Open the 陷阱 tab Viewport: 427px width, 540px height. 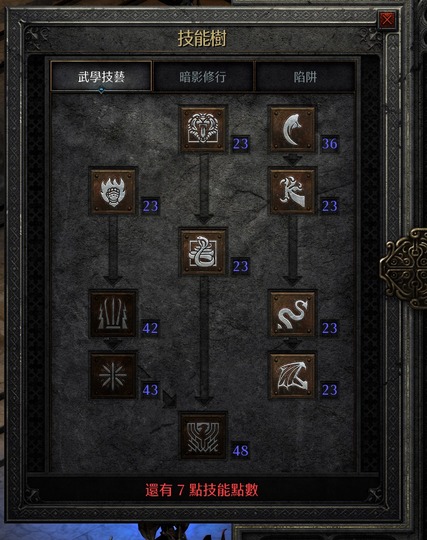pos(305,76)
